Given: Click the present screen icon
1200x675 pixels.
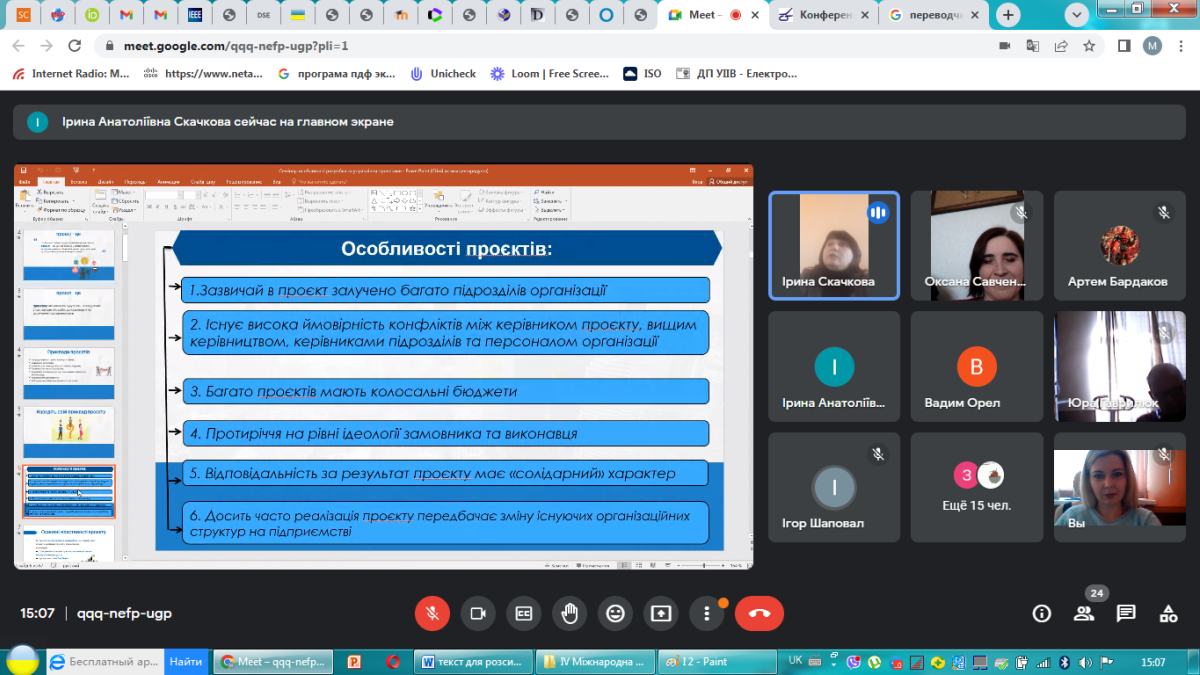Looking at the screenshot, I should coord(661,613).
